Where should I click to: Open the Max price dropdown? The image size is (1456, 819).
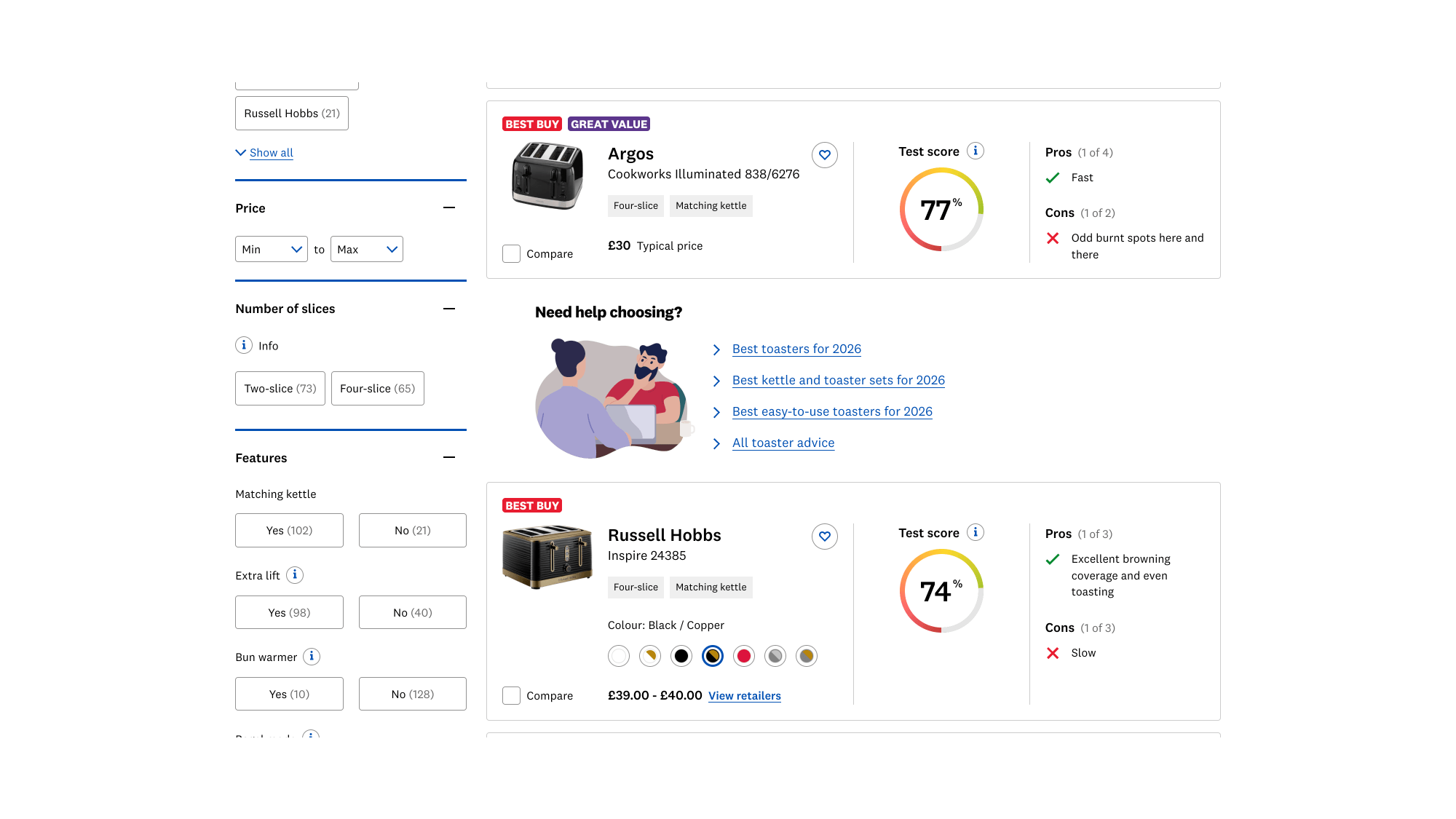pos(367,249)
